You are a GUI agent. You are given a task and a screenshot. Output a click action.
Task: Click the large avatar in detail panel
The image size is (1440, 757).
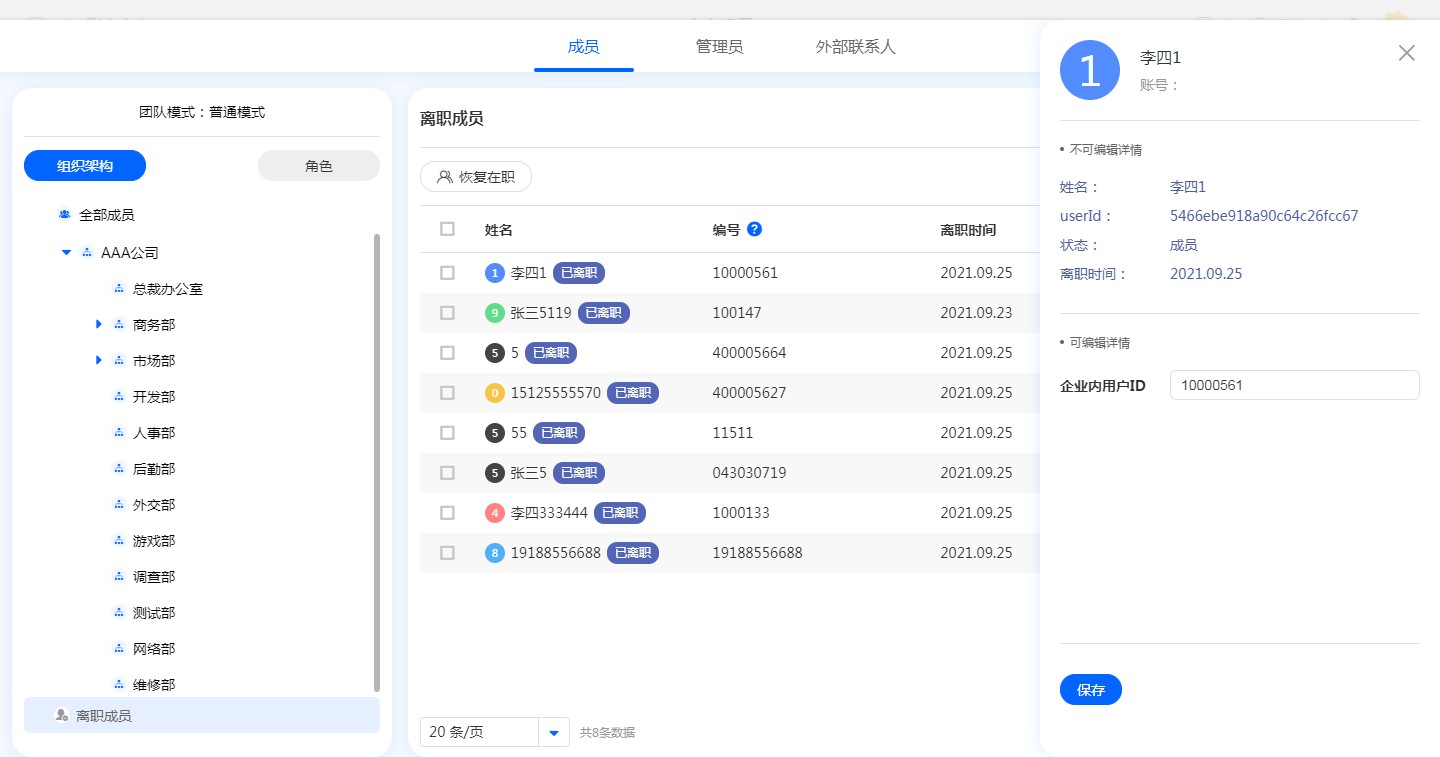tap(1089, 70)
